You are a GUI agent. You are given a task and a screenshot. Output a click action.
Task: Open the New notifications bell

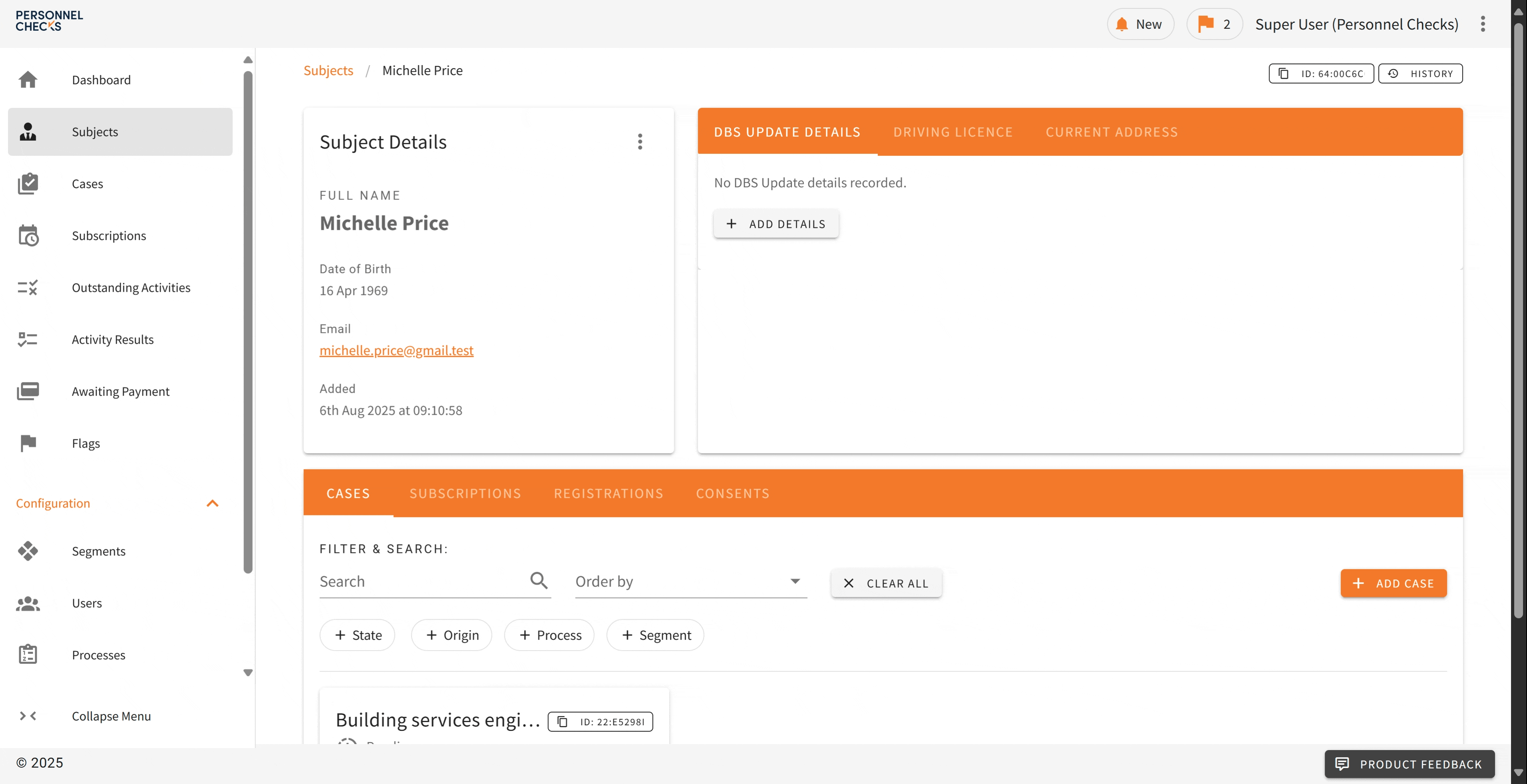coord(1140,24)
